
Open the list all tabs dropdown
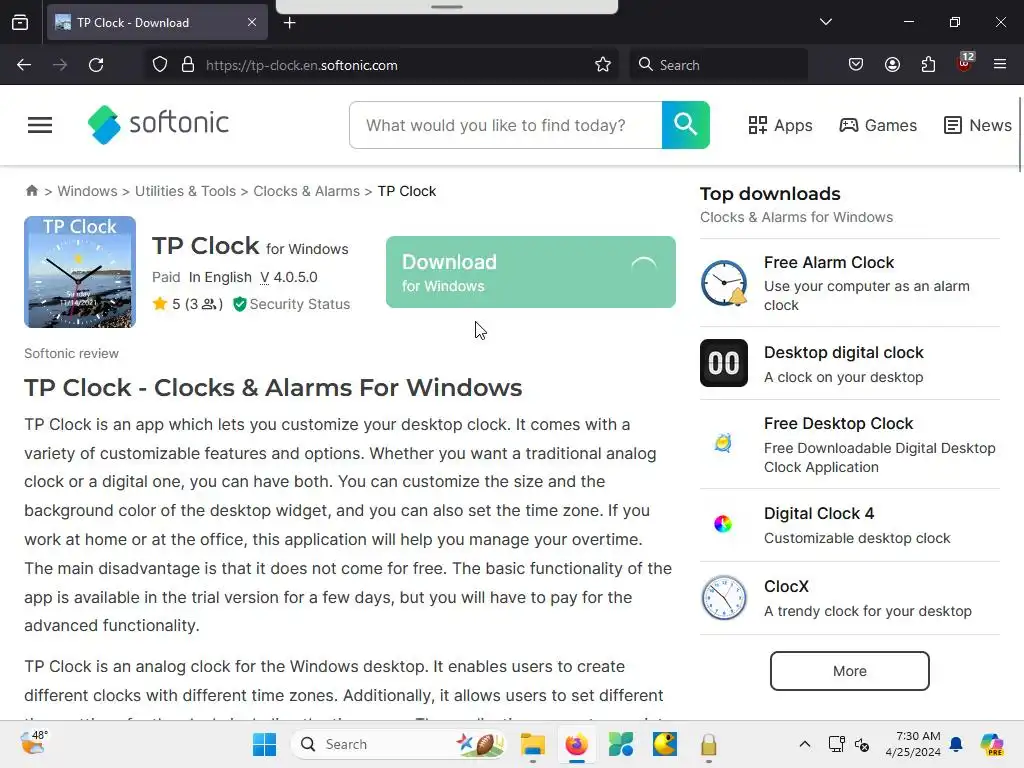click(825, 22)
